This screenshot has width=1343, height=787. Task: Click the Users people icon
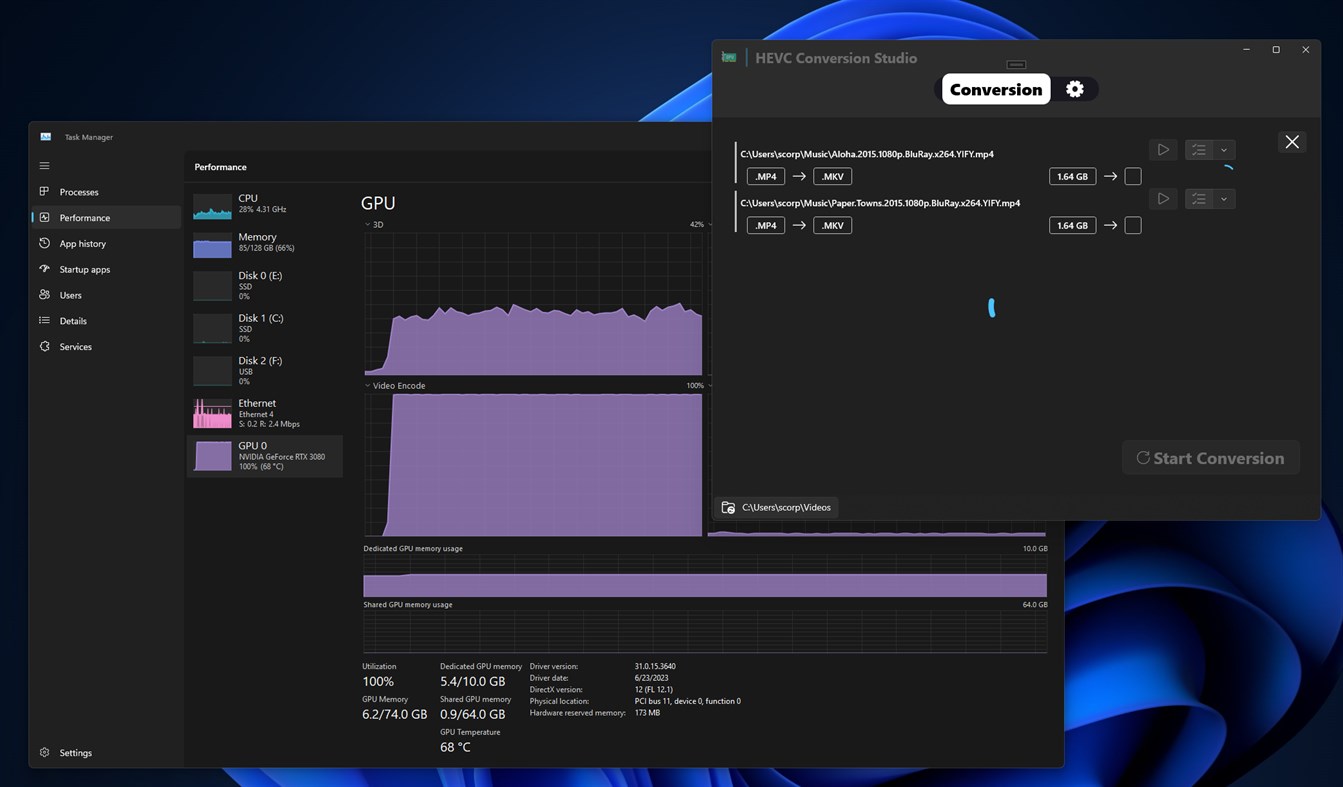[44, 295]
